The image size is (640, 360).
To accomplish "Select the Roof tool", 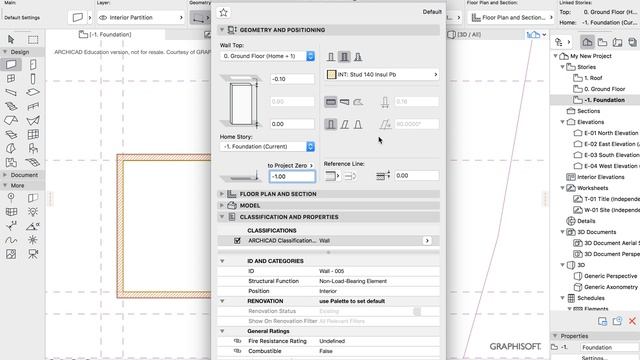I will click(x=11, y=120).
